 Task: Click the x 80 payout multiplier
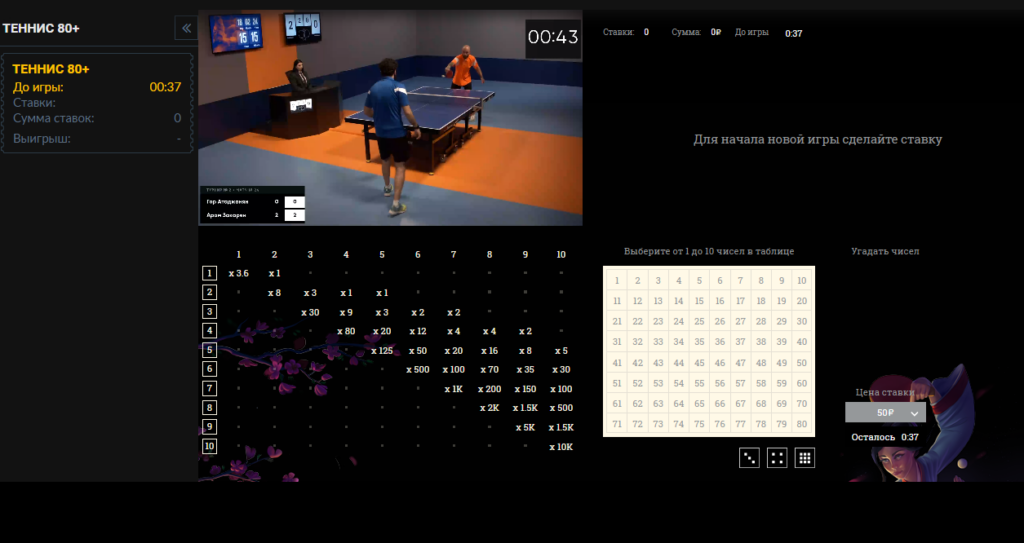coord(346,331)
